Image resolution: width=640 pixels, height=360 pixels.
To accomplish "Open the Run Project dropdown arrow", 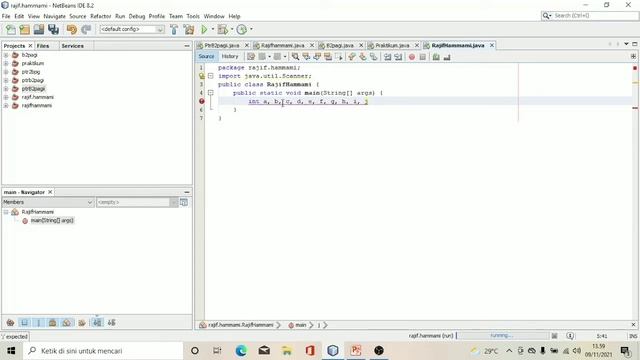I will pyautogui.click(x=213, y=29).
